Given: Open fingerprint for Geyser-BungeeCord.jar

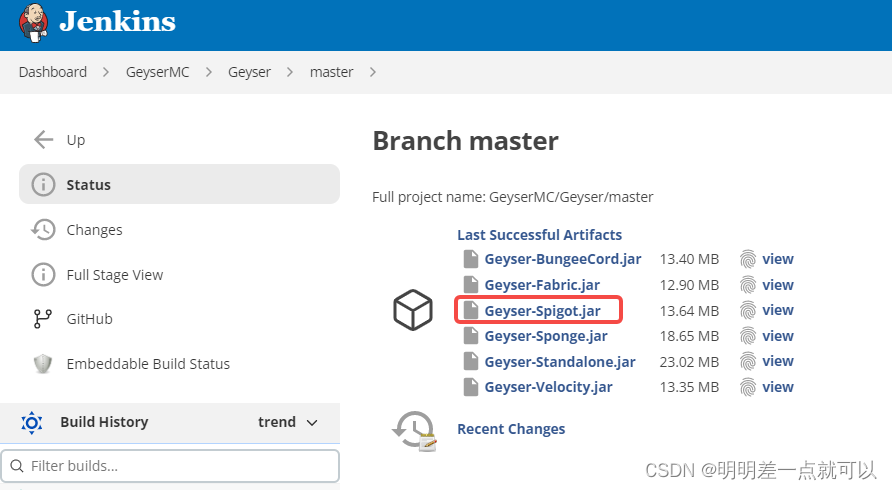Looking at the screenshot, I should pos(748,259).
